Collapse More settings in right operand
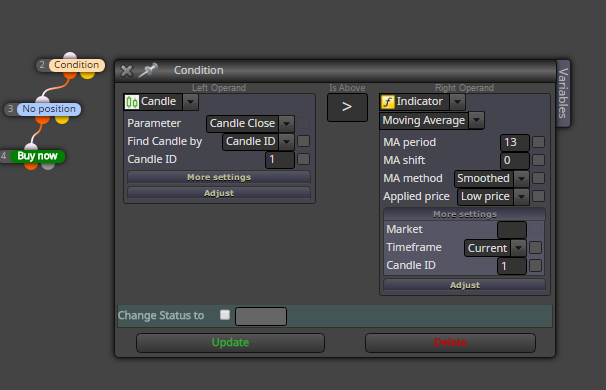This screenshot has width=606, height=390. [x=465, y=214]
